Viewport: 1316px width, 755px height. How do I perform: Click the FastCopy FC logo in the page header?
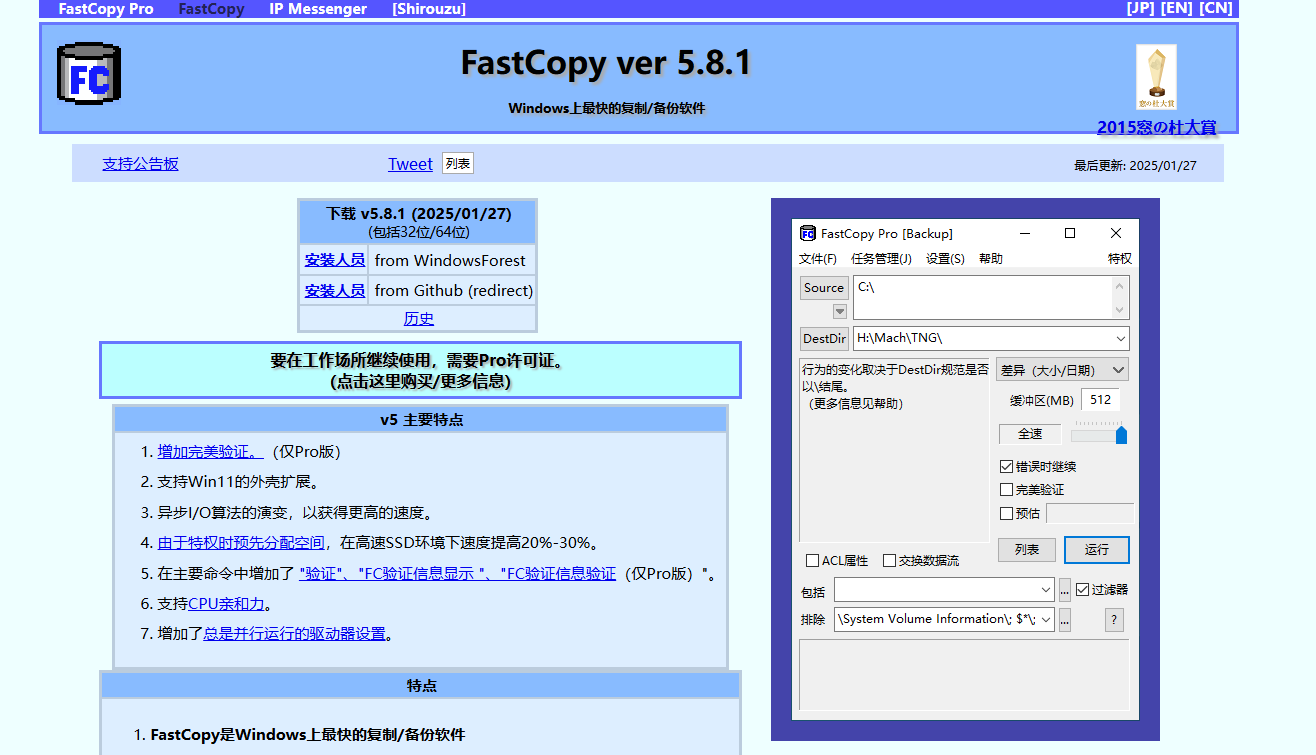(88, 72)
